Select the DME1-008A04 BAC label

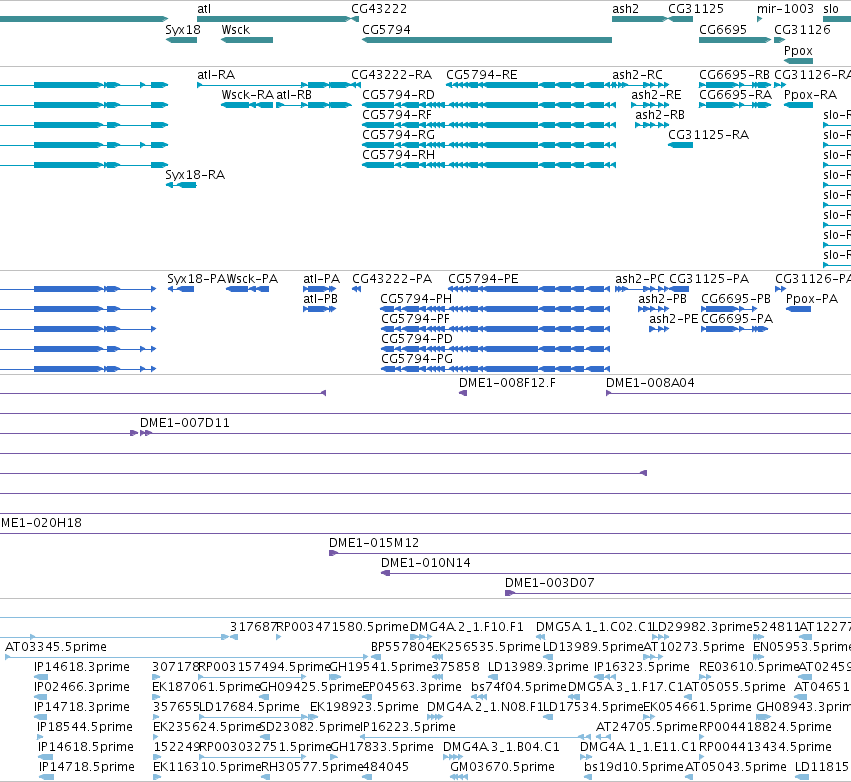650,383
